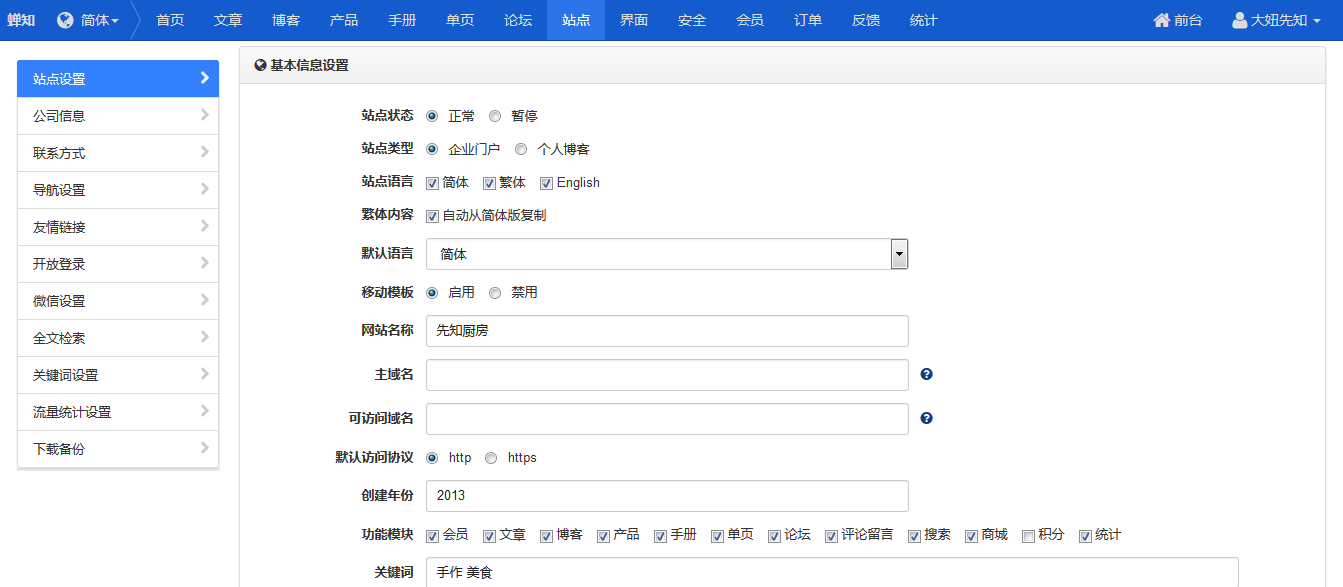Open 微信设置 sidebar page
The width and height of the screenshot is (1343, 587).
[x=118, y=301]
